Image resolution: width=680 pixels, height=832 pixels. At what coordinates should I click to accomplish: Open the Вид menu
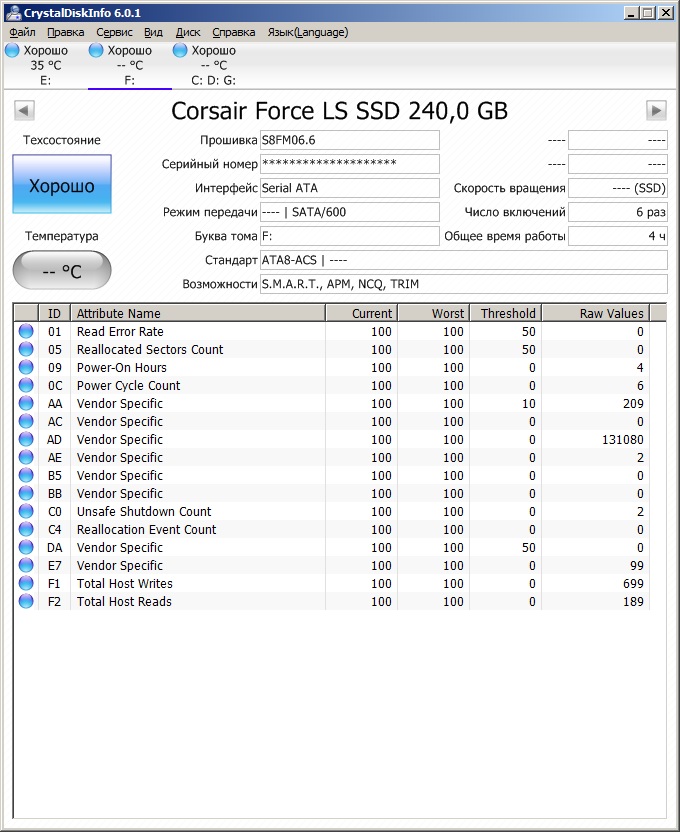tap(153, 32)
